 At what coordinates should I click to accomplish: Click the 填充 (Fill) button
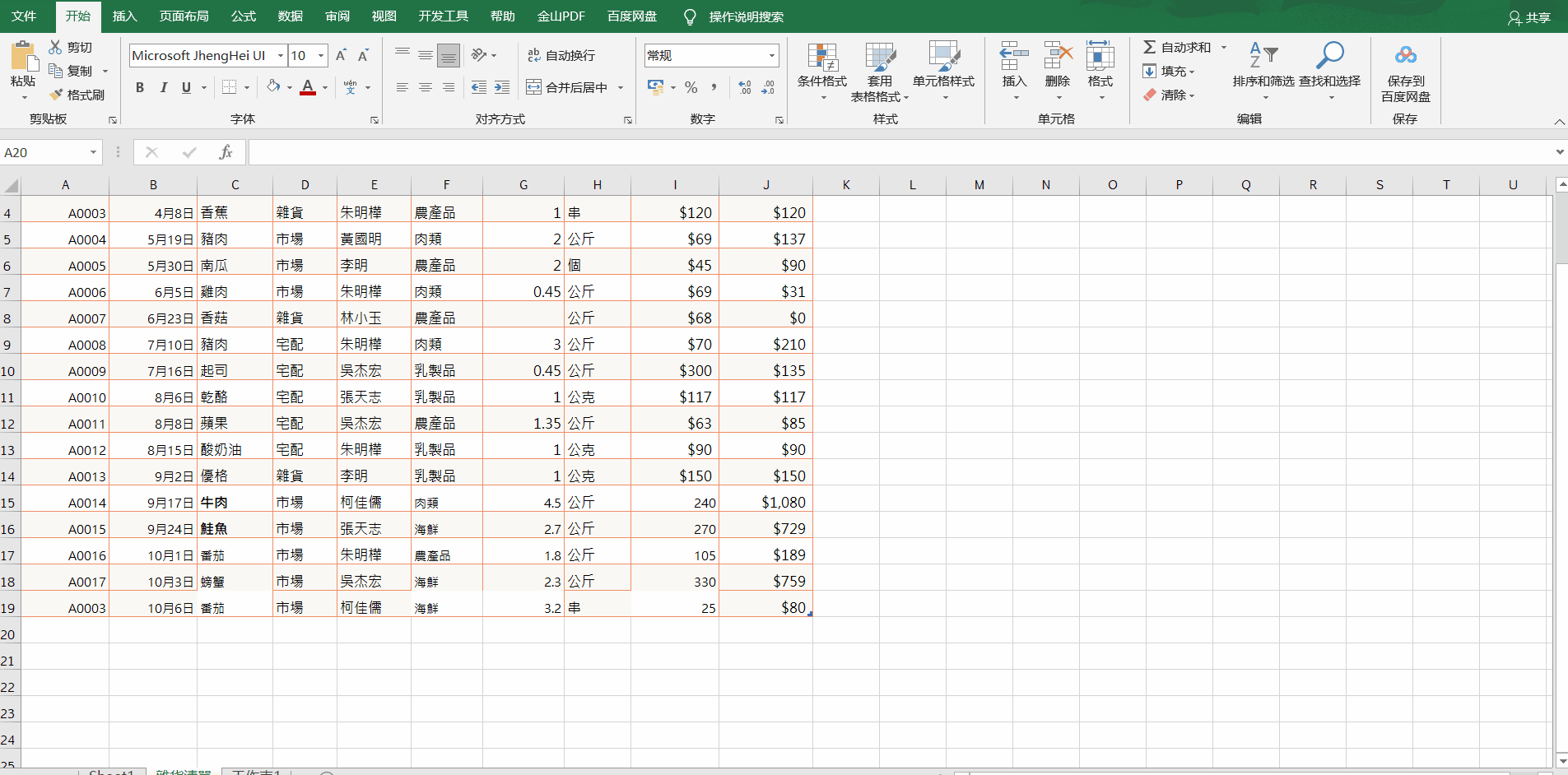pyautogui.click(x=1170, y=72)
